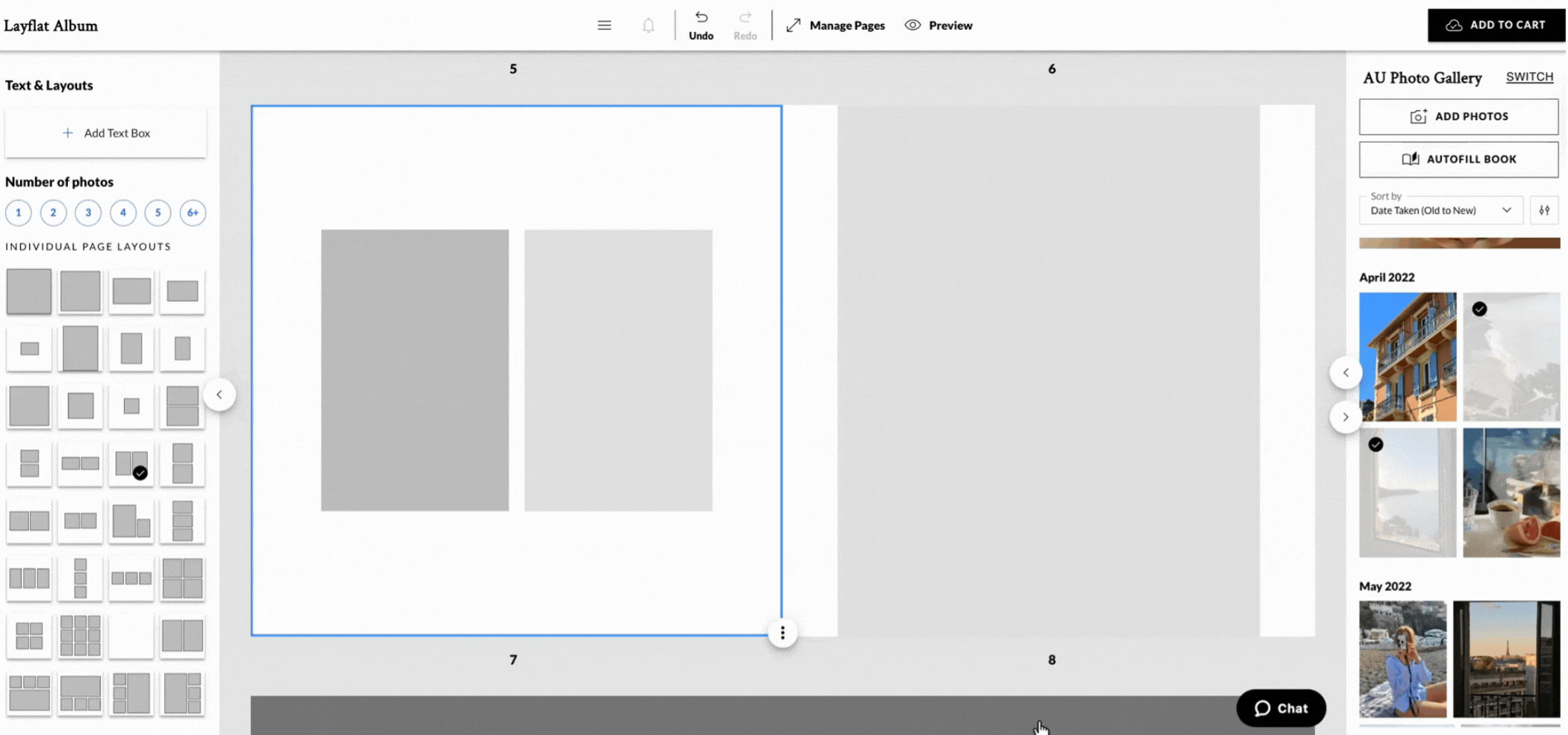1568x735 pixels.
Task: Open the Chat support bubble
Action: click(1281, 708)
